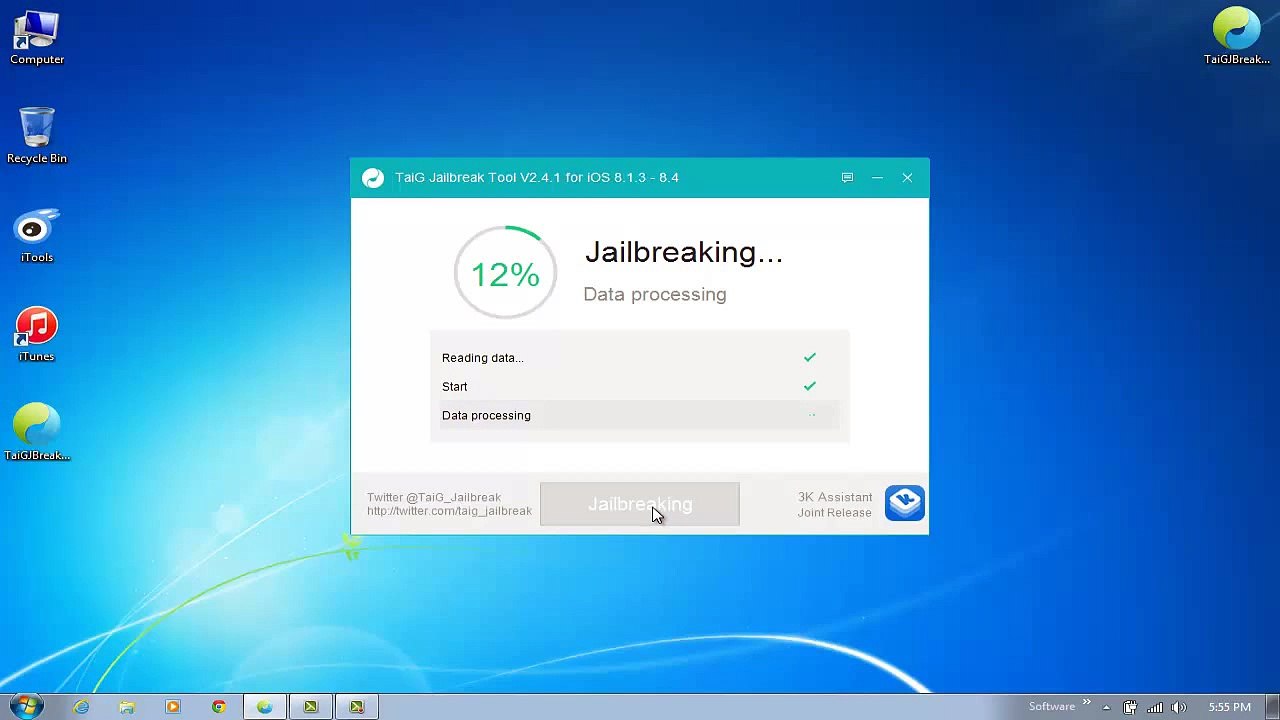Click the loading dots beside Data processing row

click(812, 415)
